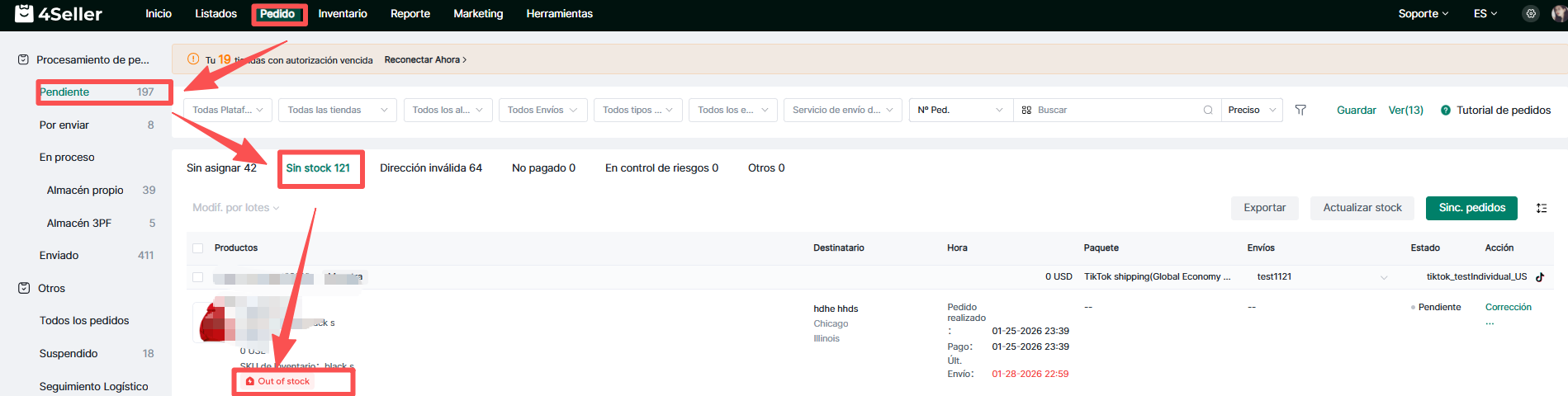Open Por enviar in the sidebar
This screenshot has height=396, width=1568.
click(64, 125)
